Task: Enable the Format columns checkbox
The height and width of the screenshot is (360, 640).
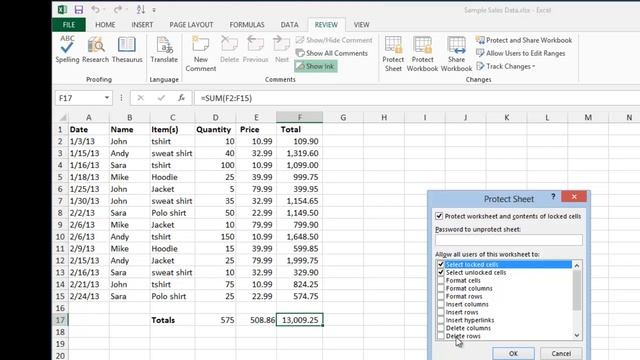Action: click(x=440, y=288)
